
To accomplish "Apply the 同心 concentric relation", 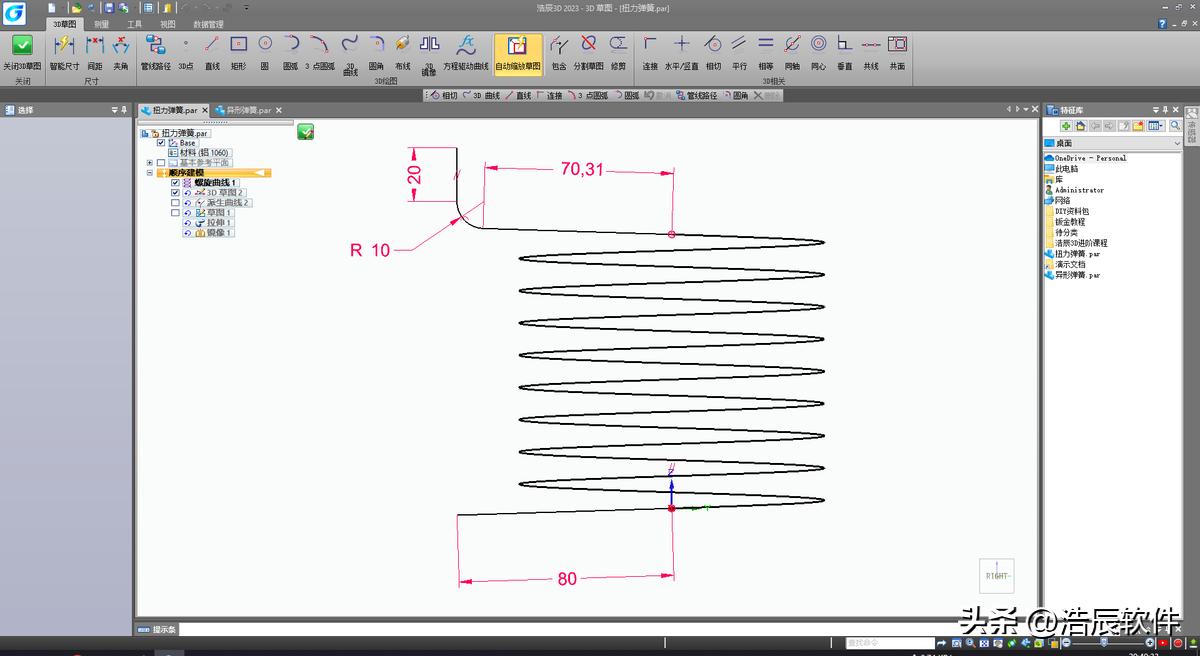I will pos(818,52).
